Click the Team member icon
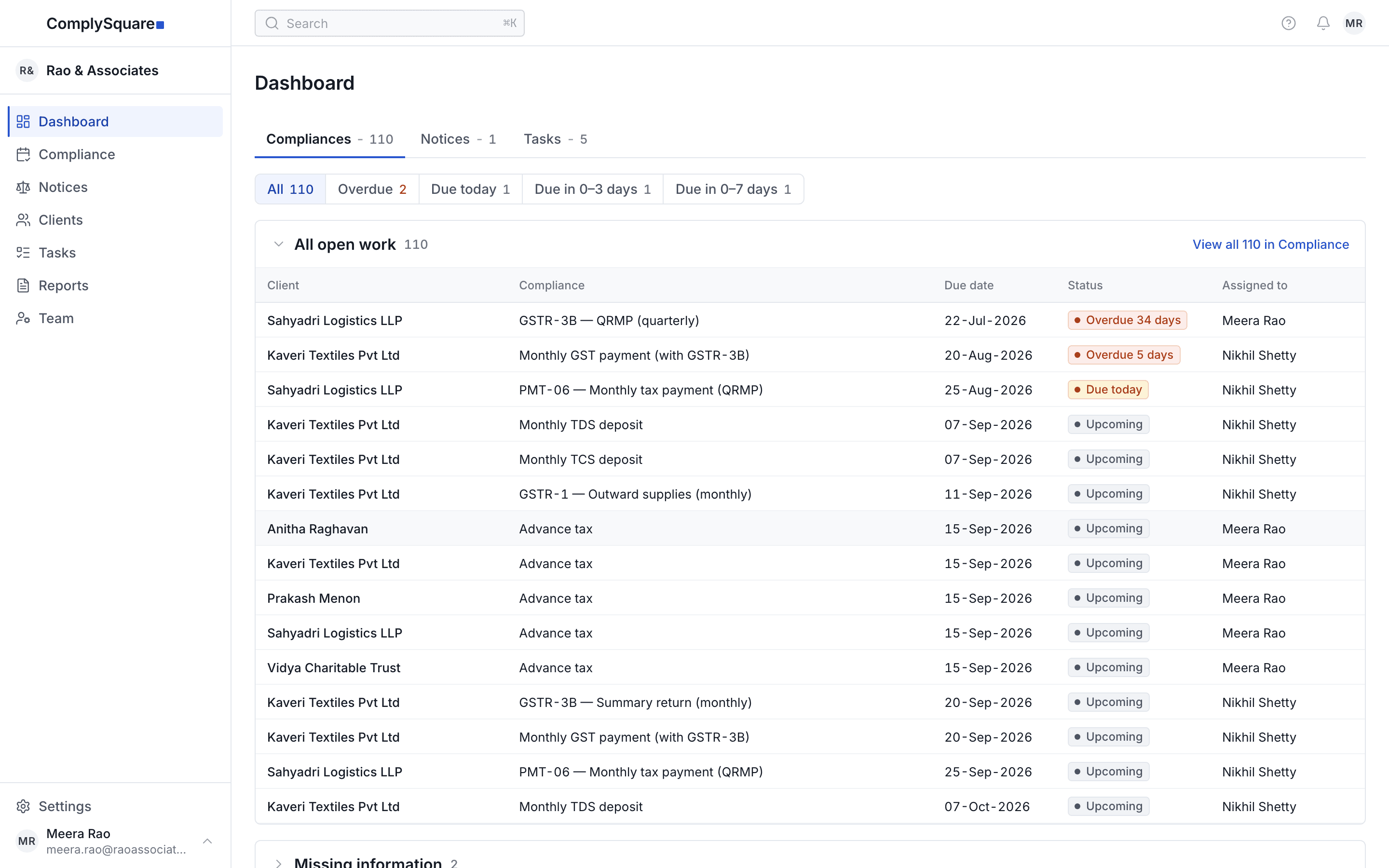 23,318
